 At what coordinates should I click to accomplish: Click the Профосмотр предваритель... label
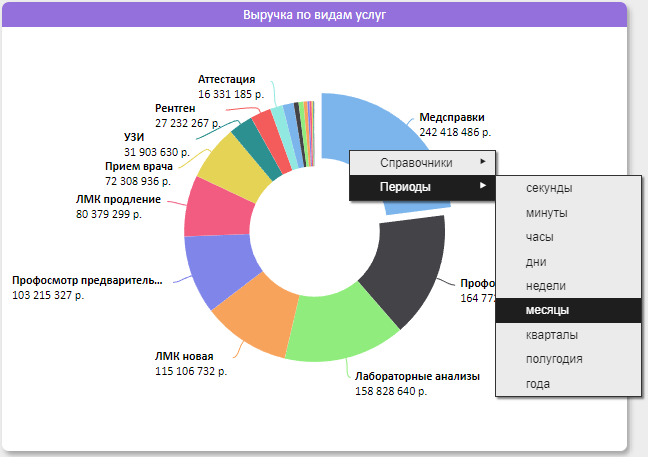pyautogui.click(x=87, y=280)
